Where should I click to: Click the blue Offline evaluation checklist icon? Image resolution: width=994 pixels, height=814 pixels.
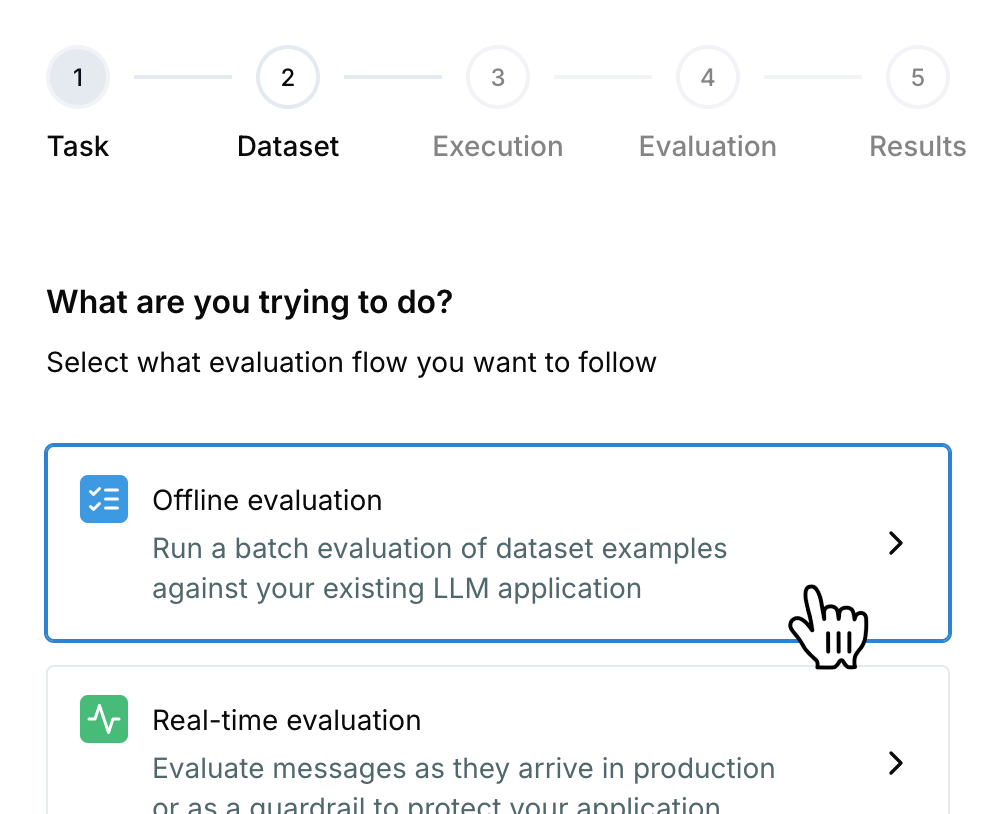(104, 499)
